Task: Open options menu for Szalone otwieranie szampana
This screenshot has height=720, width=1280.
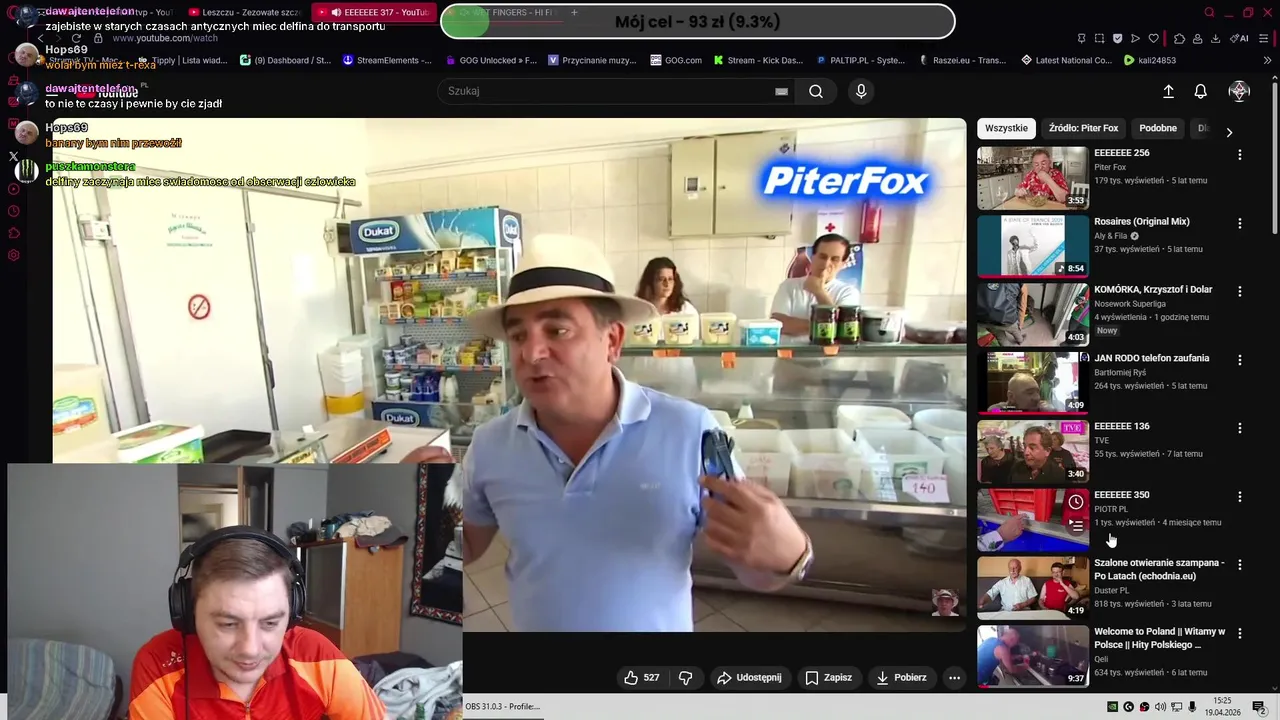Action: pos(1239,564)
